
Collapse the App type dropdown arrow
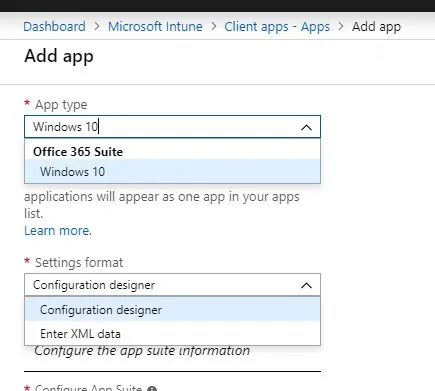pos(306,127)
